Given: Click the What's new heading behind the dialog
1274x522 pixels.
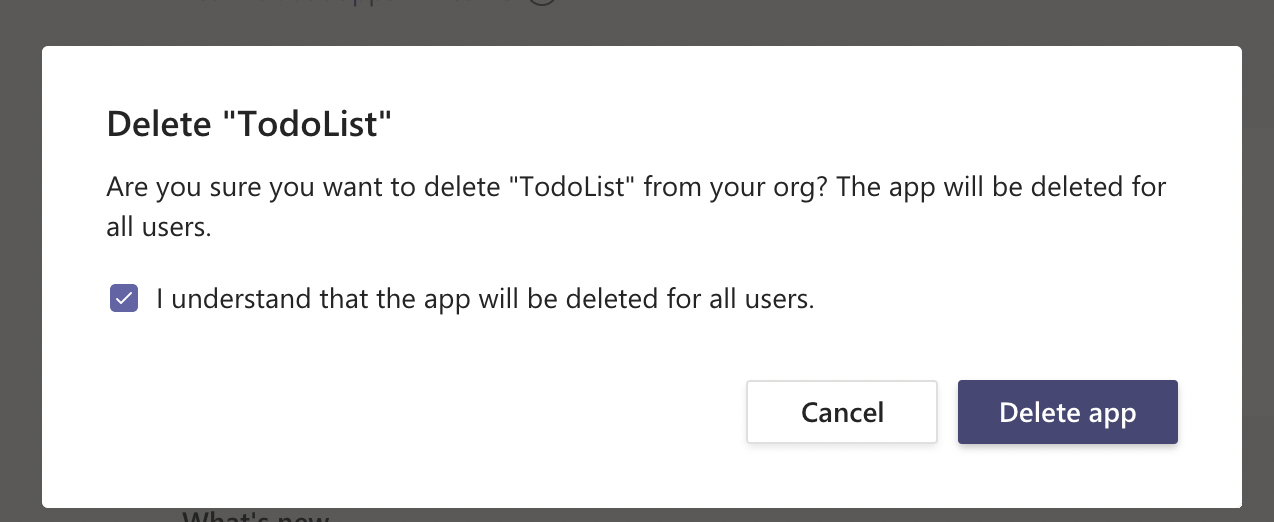Looking at the screenshot, I should (x=256, y=516).
